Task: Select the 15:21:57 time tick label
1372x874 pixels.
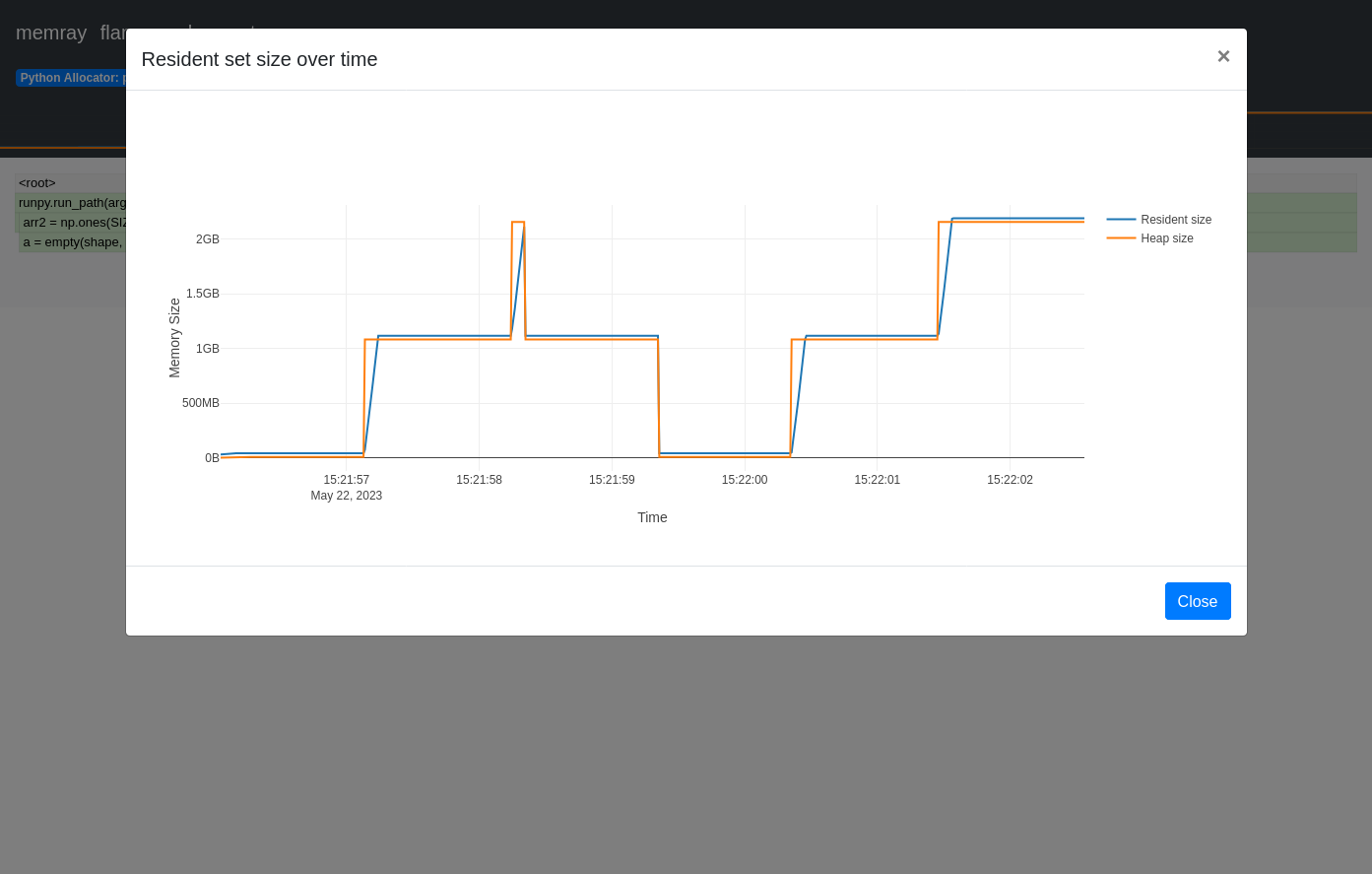Action: (346, 480)
